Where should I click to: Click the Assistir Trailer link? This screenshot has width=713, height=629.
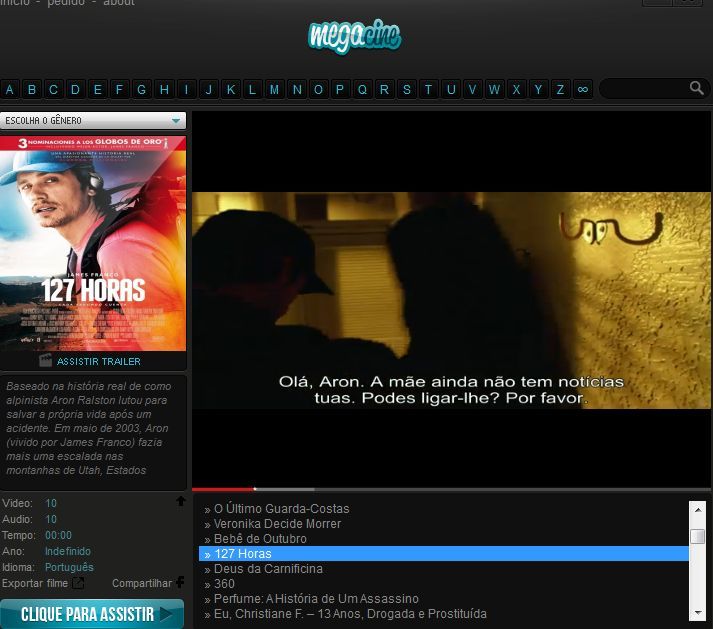(99, 361)
